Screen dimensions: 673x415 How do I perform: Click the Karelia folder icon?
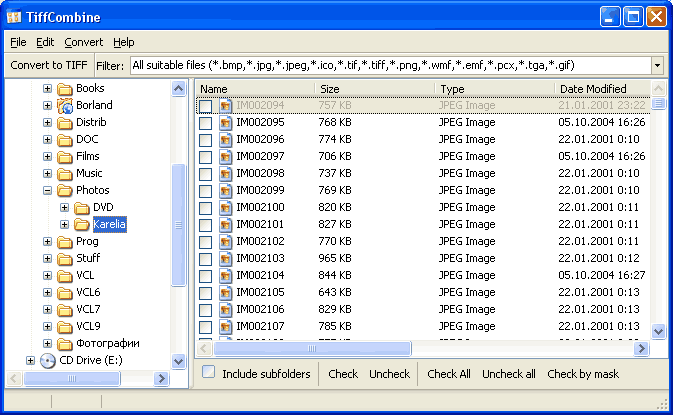82,224
